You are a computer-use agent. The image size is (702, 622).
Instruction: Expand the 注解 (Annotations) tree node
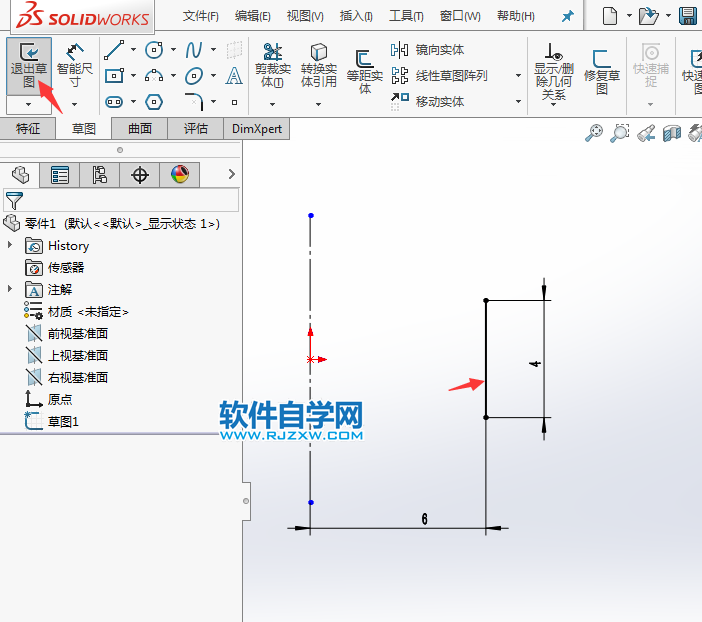click(x=10, y=288)
